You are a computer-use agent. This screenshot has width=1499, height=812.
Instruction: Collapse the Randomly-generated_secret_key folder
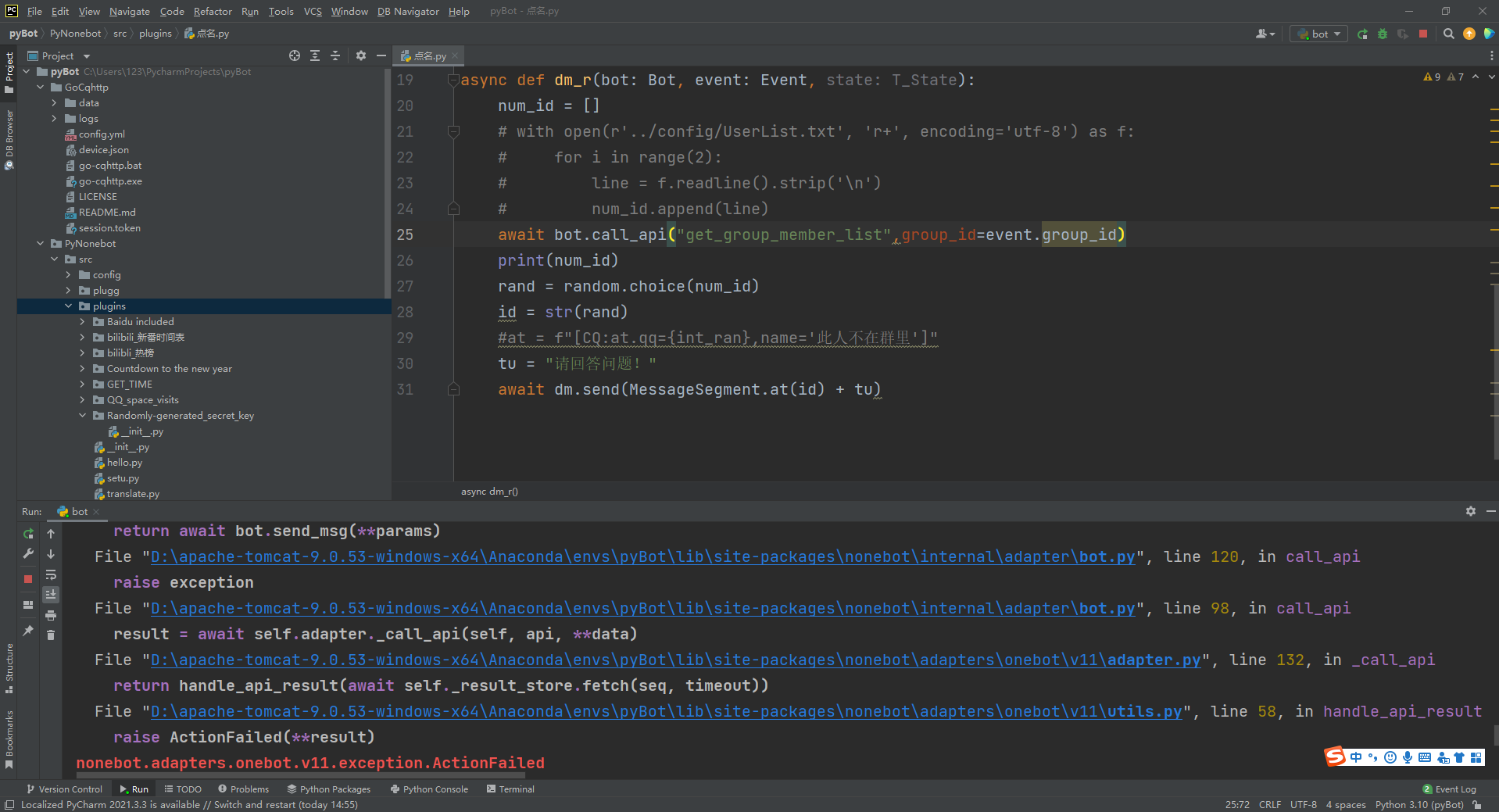[x=82, y=415]
